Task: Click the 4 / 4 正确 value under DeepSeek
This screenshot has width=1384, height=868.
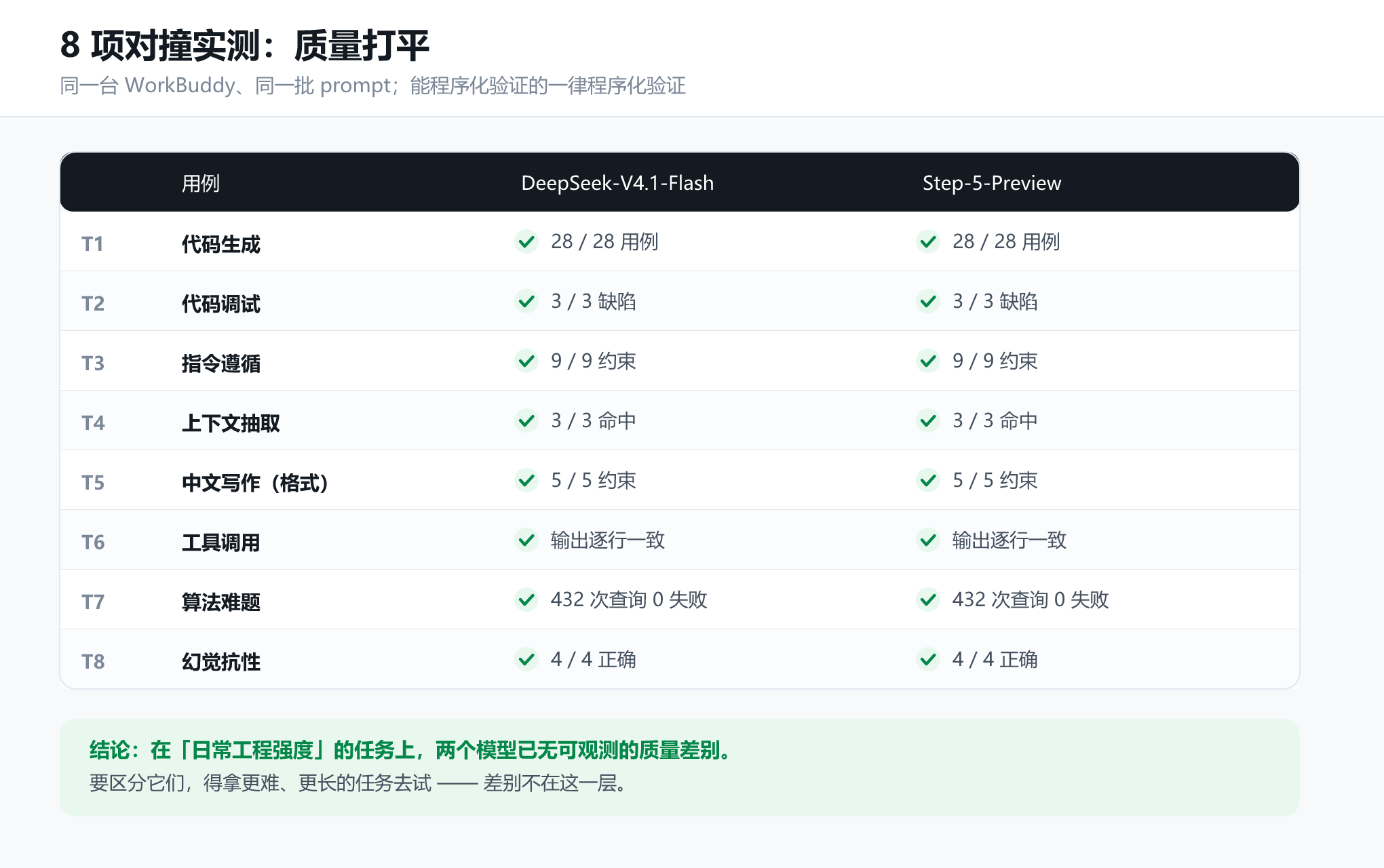Action: [594, 659]
